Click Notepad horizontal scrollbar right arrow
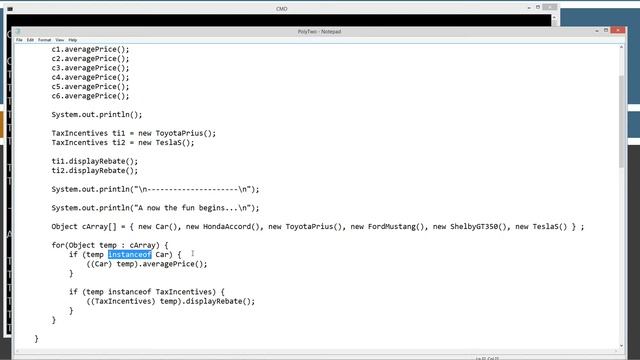The image size is (640, 360). click(616, 351)
